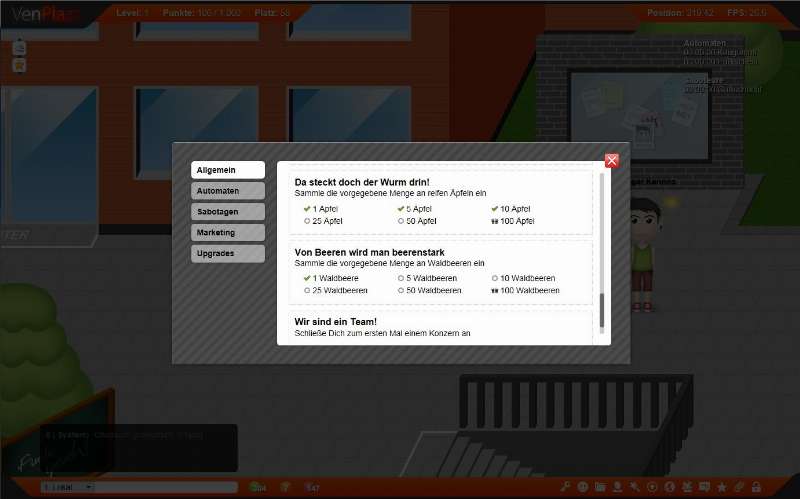Click the '100 Apfel' trophy marker
This screenshot has width=800, height=499.
point(494,221)
